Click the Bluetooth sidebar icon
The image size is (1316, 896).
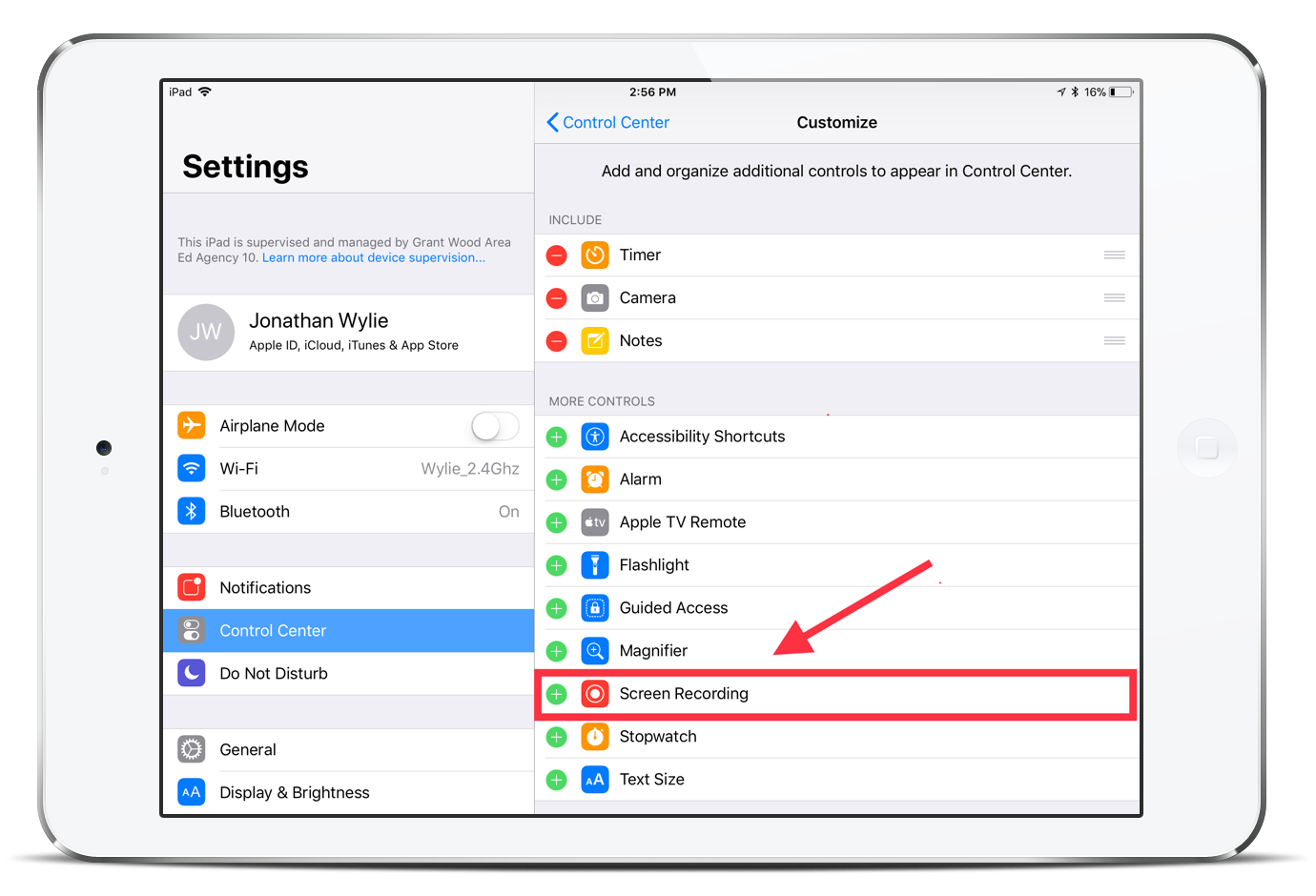(192, 511)
